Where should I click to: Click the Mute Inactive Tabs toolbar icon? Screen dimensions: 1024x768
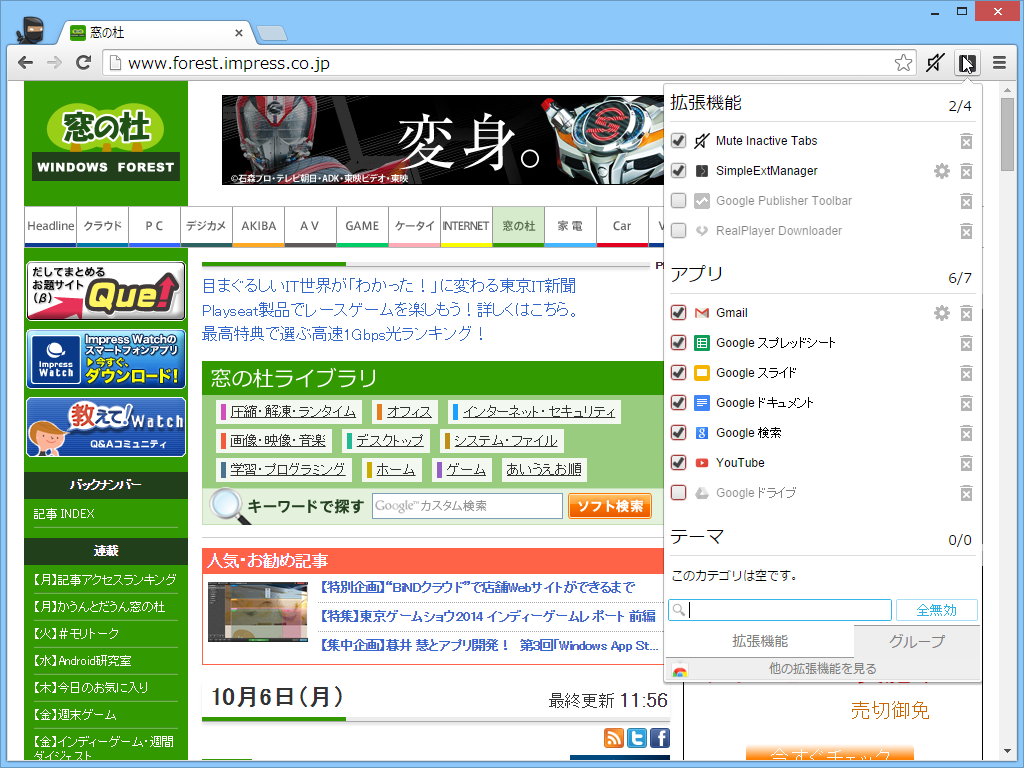(x=934, y=62)
